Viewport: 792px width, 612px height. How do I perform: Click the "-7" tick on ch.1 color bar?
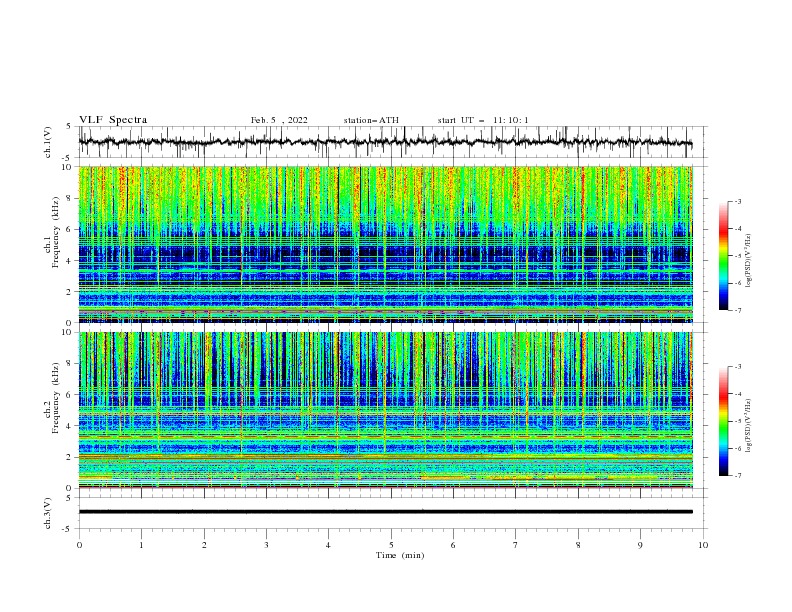[737, 310]
